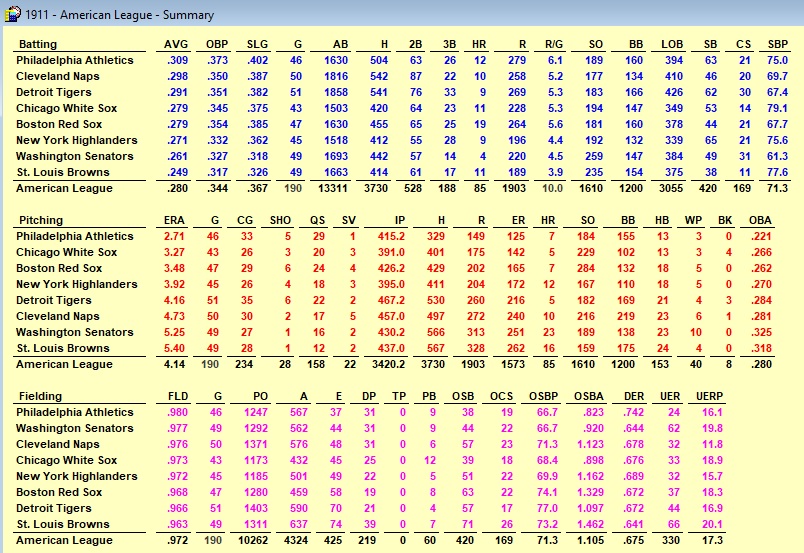Click the QS column header
Screen dimensions: 804x553
coord(317,220)
